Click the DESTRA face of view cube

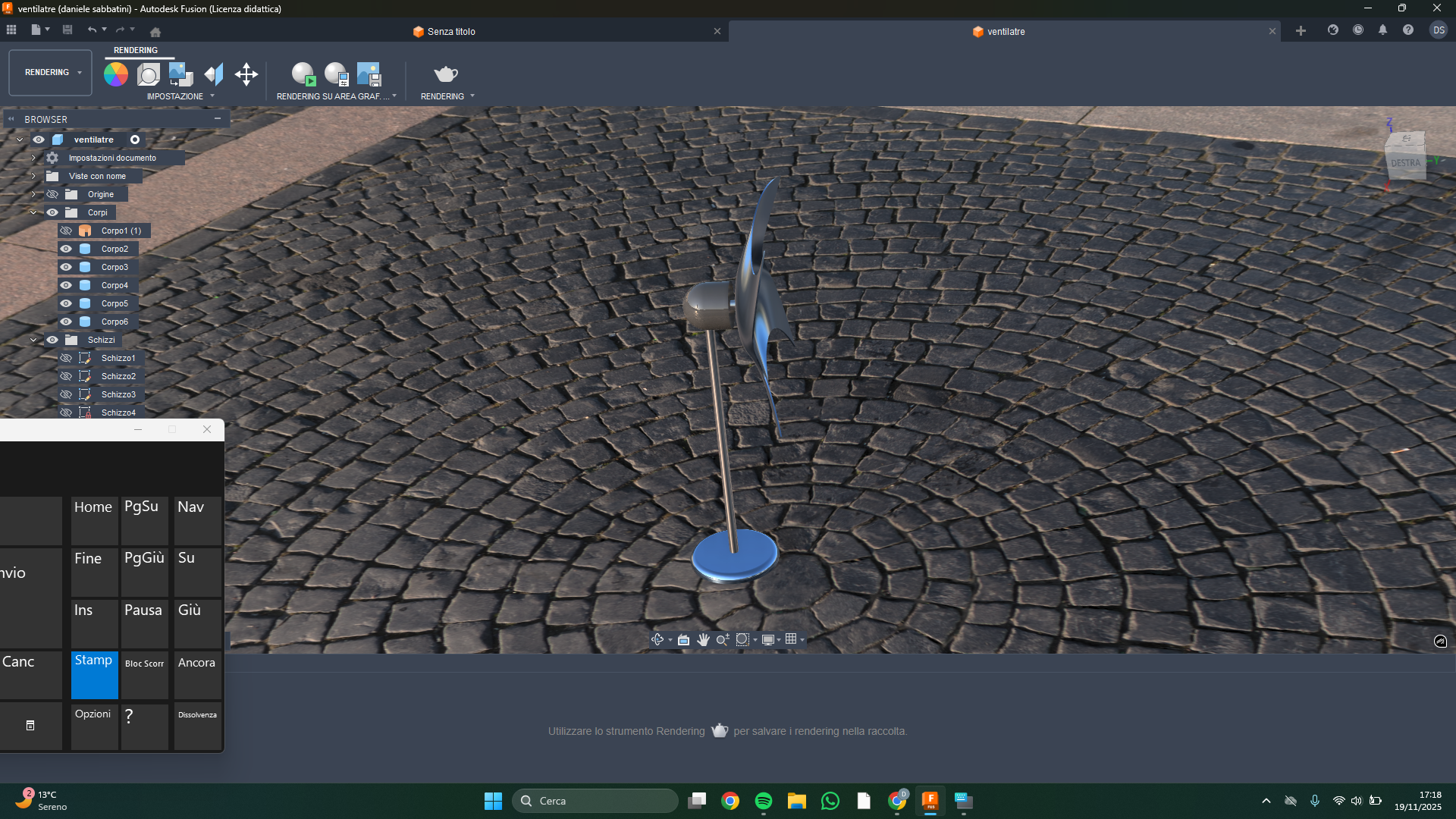(x=1404, y=163)
